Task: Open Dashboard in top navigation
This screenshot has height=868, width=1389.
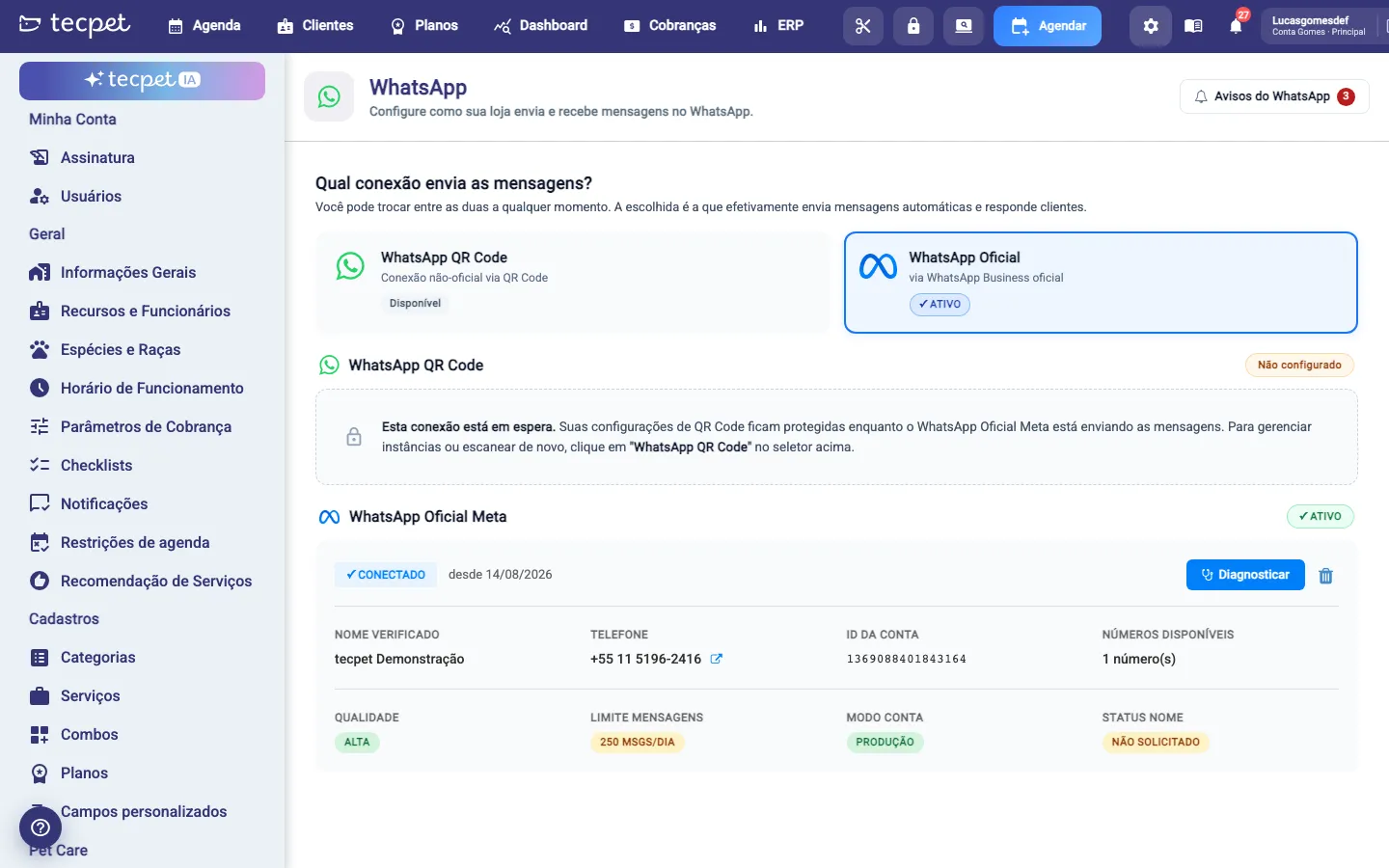Action: tap(541, 26)
